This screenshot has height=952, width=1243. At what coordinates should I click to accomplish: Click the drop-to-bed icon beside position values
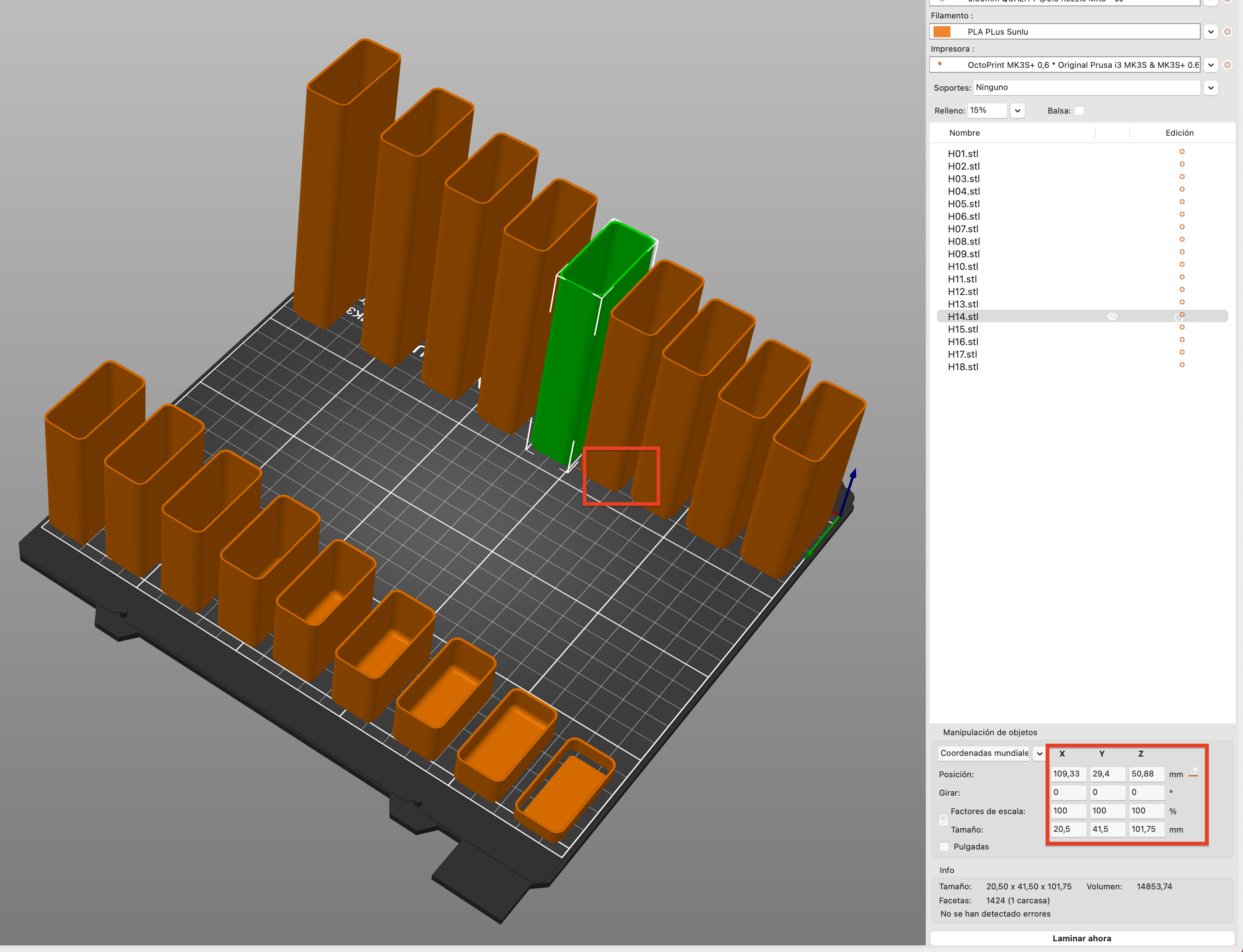pos(1194,773)
